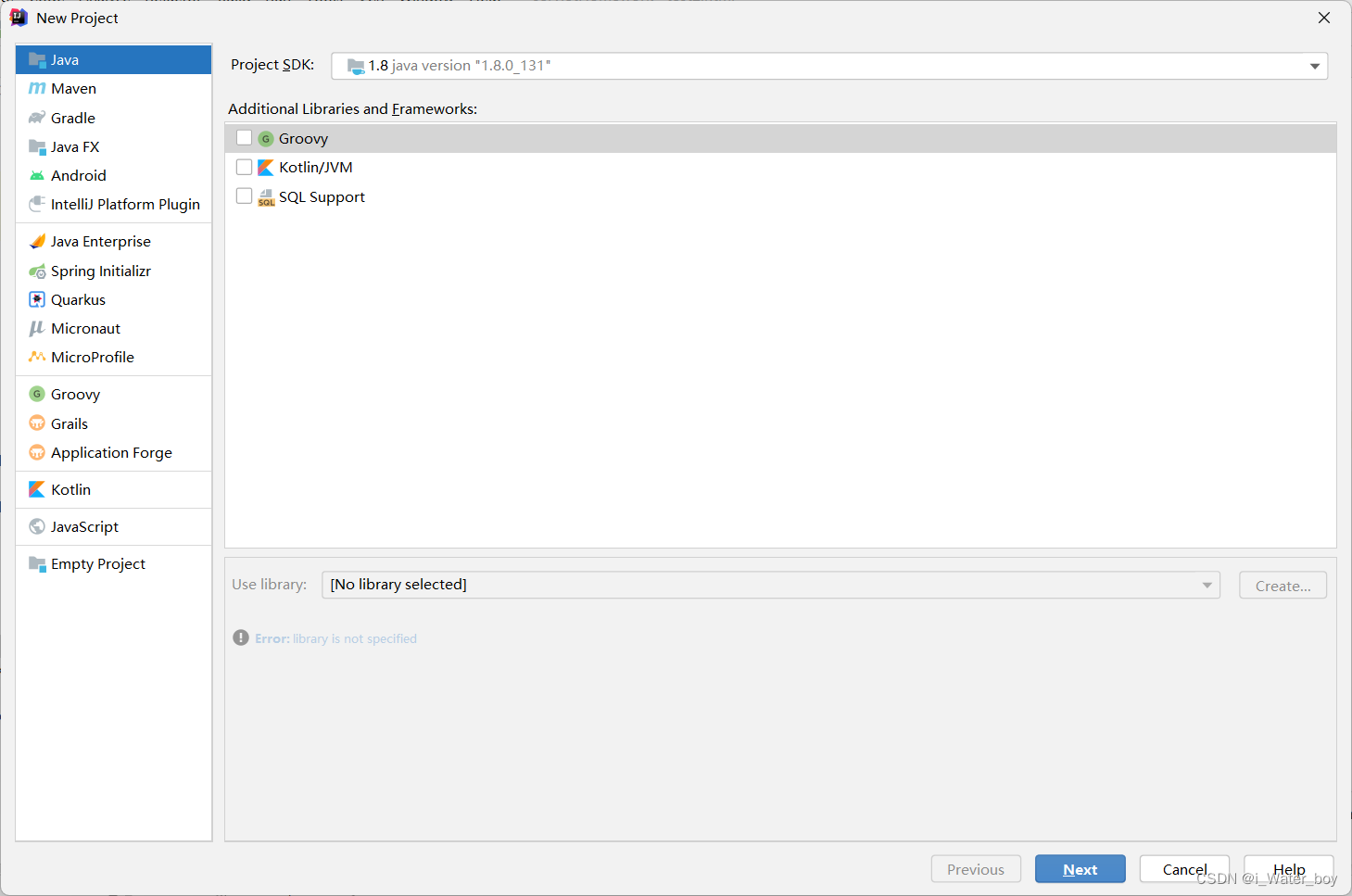Cancel the New Project dialog
Screen dimensions: 1352x896
tap(1184, 869)
